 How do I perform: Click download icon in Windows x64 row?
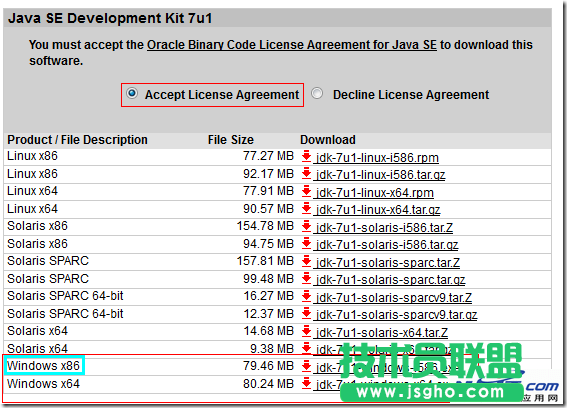306,383
